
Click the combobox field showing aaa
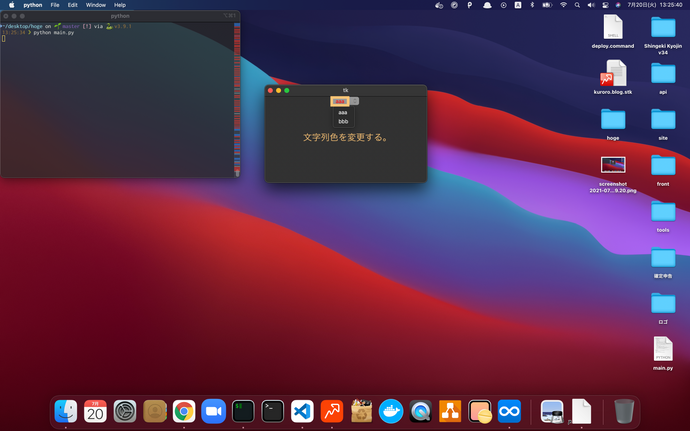coord(340,101)
